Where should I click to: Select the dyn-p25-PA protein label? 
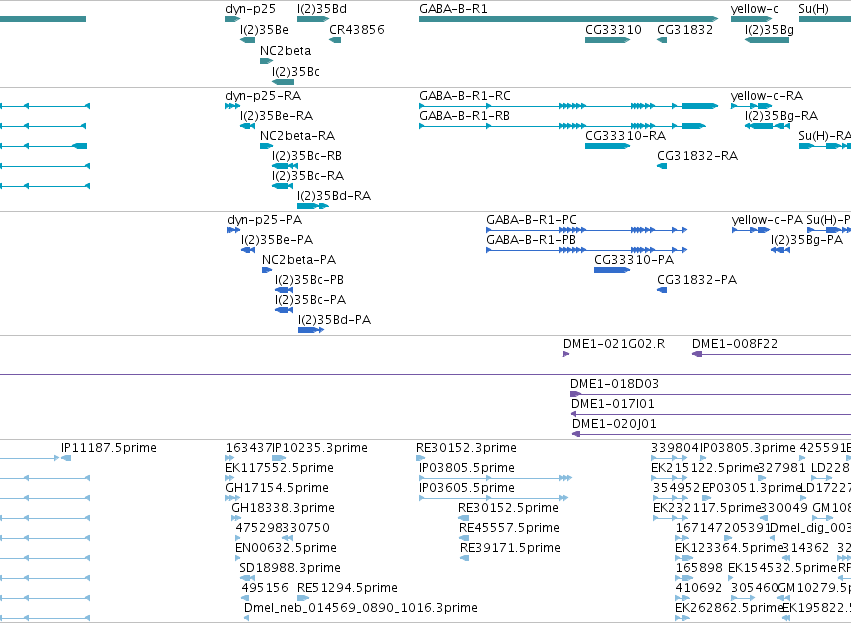(x=264, y=220)
